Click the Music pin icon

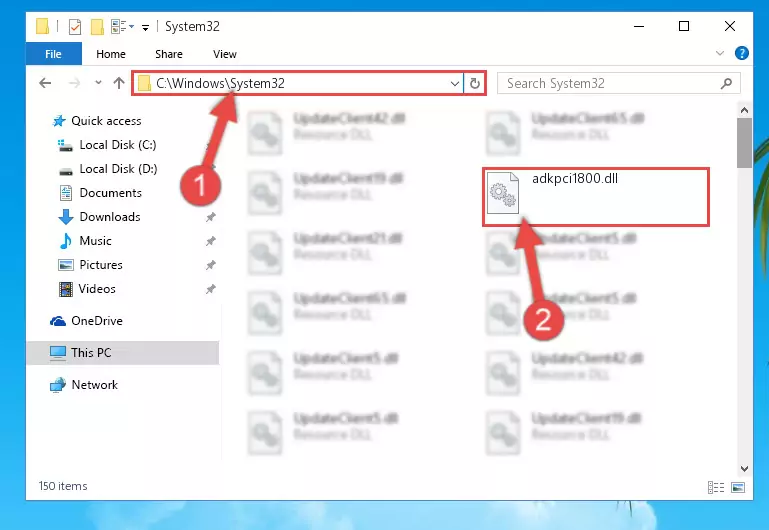coord(210,241)
